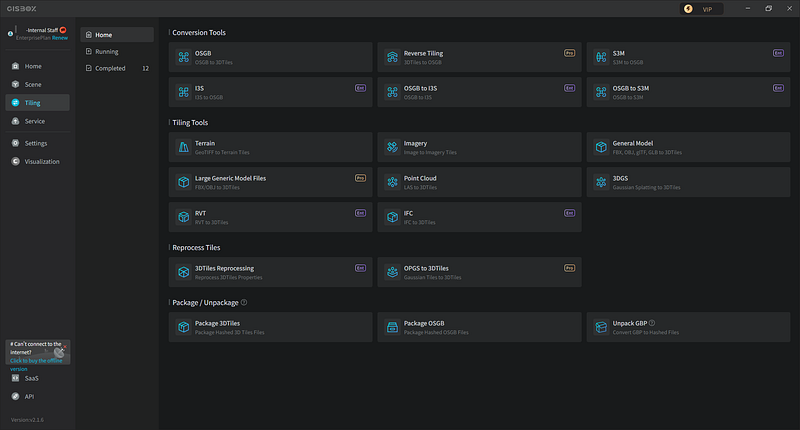Click the help icon beside Unpack GBP
Image resolution: width=800 pixels, height=430 pixels.
click(652, 323)
